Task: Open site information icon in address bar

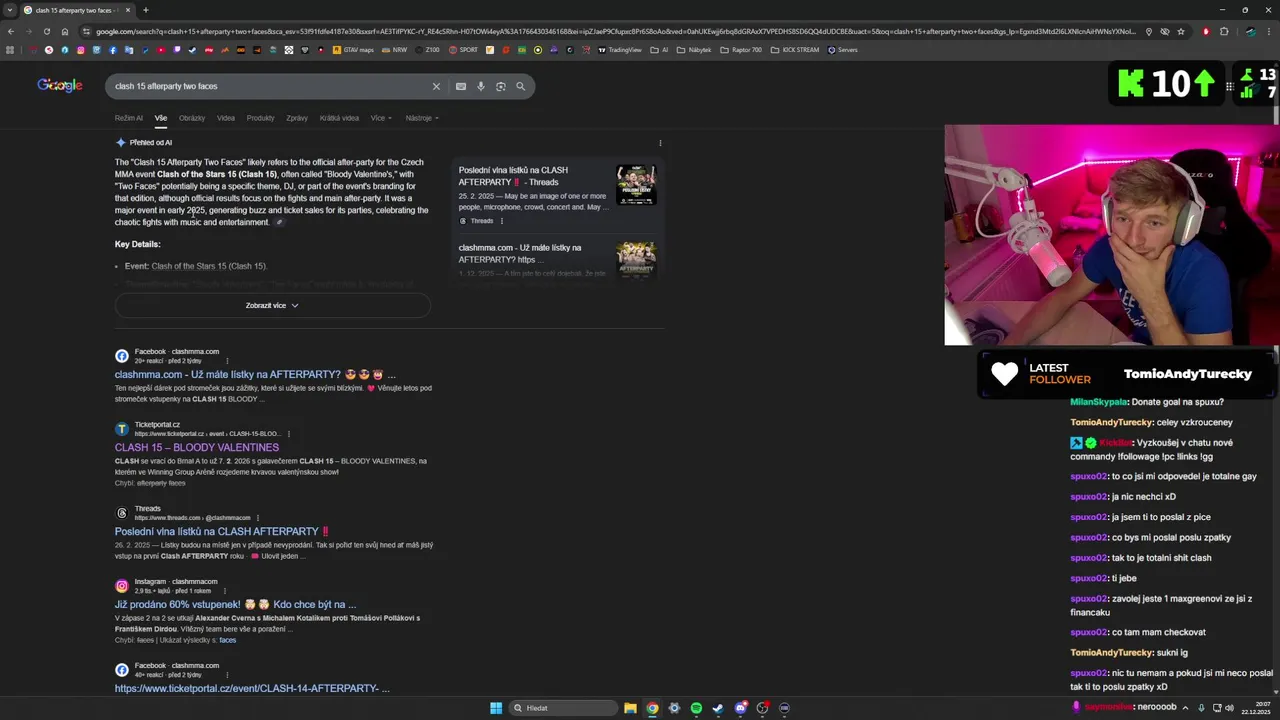Action: click(x=86, y=31)
